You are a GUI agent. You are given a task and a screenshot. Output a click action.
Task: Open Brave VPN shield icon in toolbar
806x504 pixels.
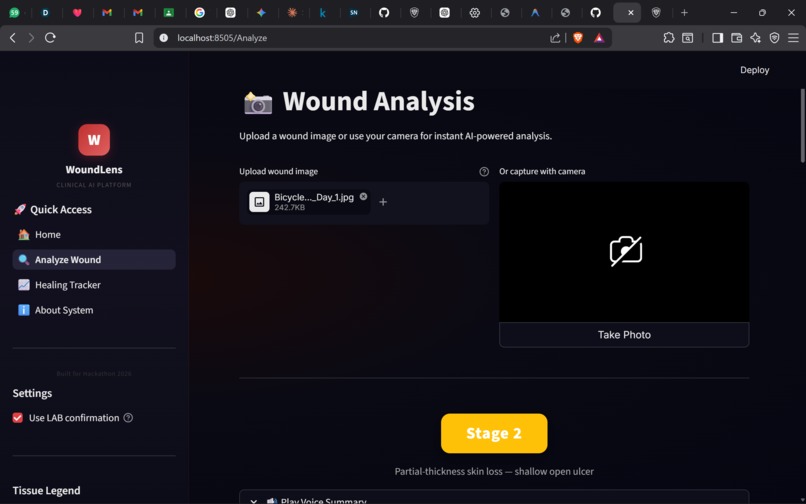tap(774, 38)
